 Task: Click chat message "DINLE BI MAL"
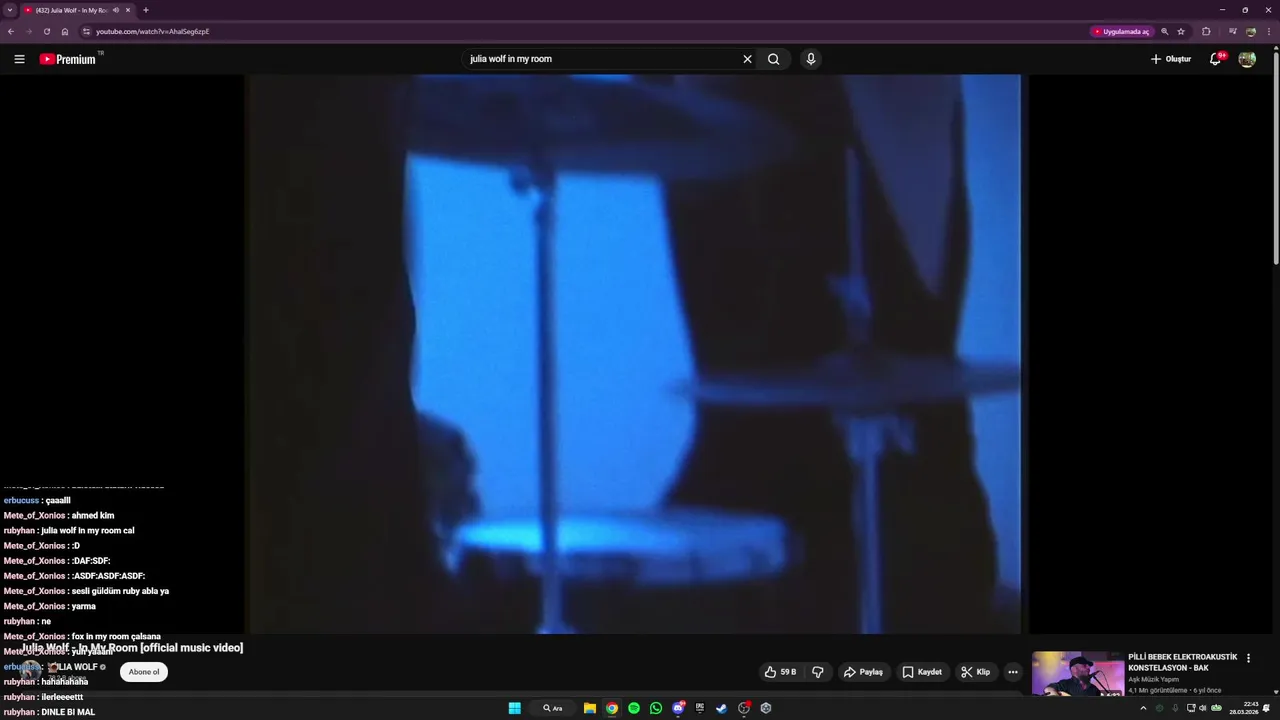coord(68,712)
